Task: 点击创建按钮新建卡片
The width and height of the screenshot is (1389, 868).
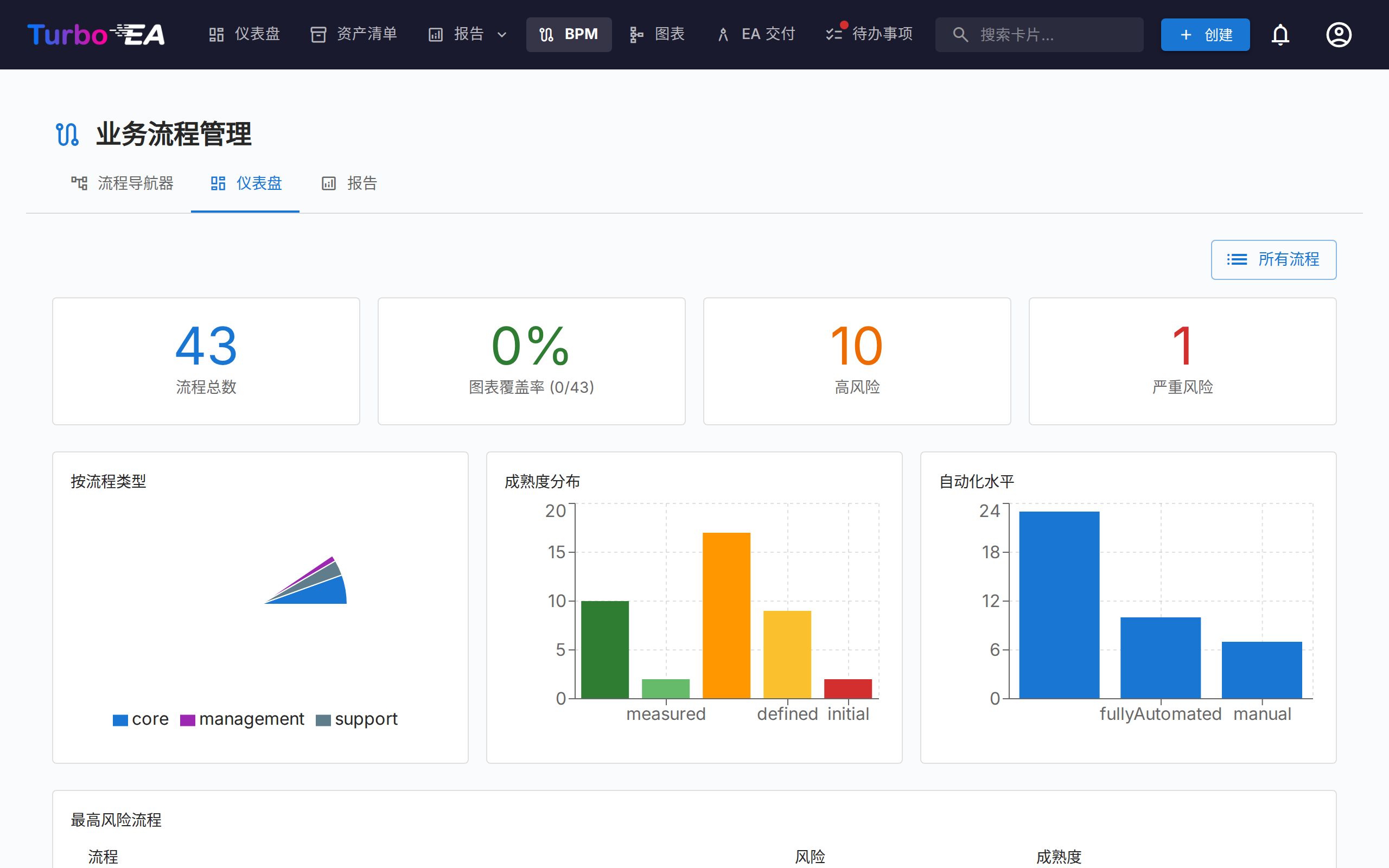Action: pyautogui.click(x=1205, y=34)
